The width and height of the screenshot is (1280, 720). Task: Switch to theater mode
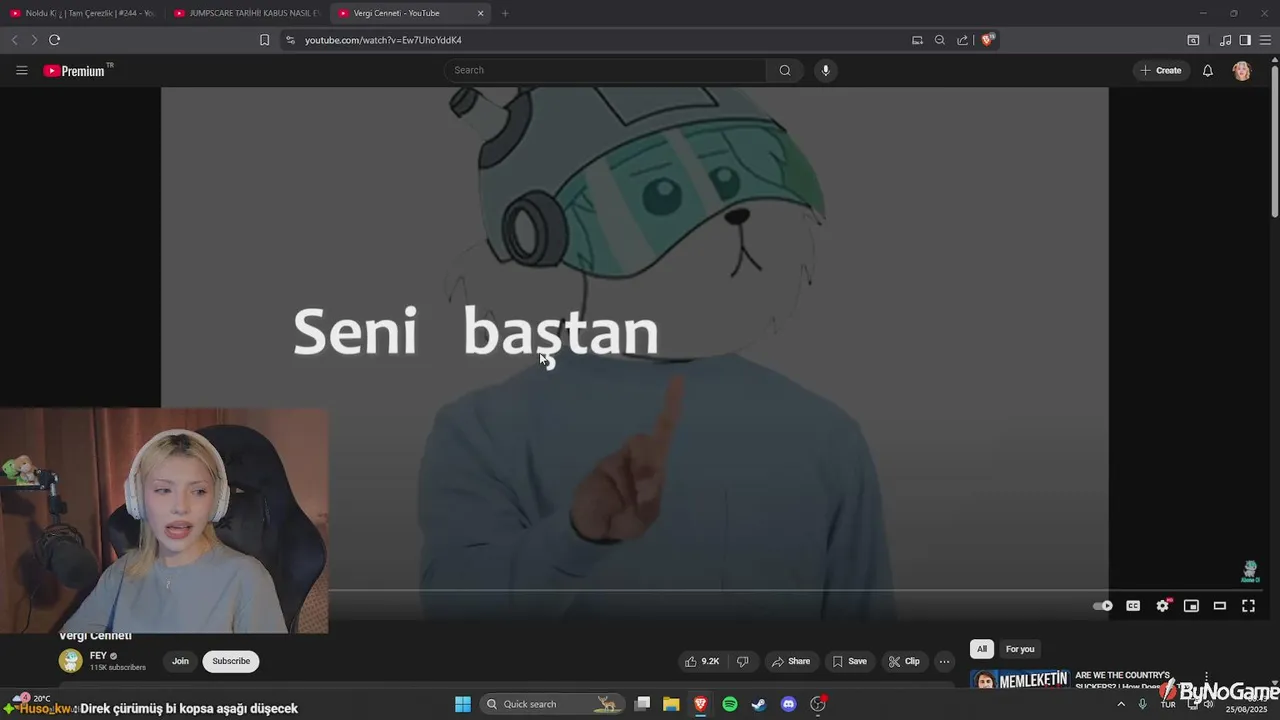click(1220, 606)
